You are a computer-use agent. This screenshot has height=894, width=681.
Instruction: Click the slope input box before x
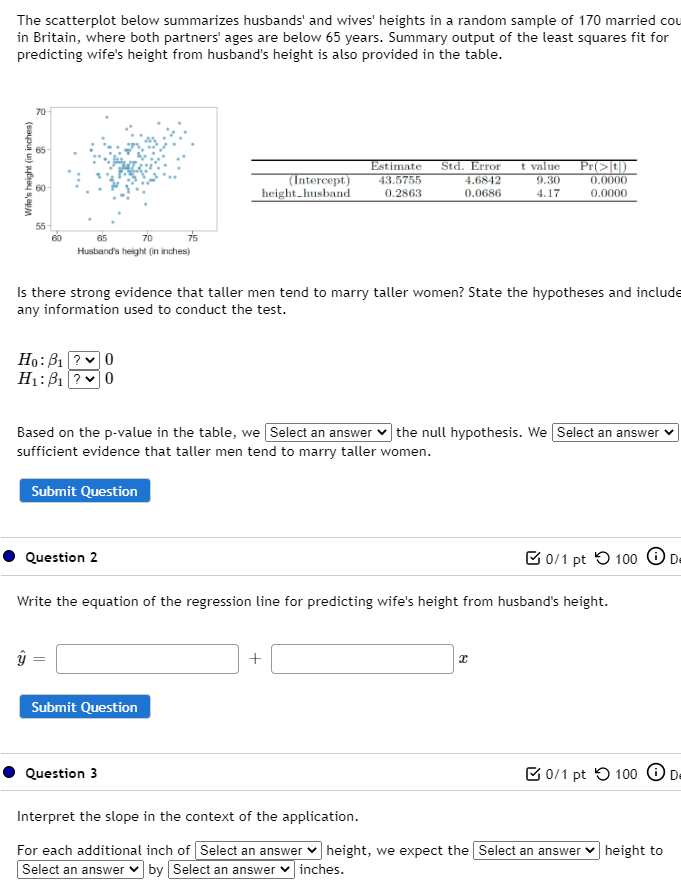362,658
